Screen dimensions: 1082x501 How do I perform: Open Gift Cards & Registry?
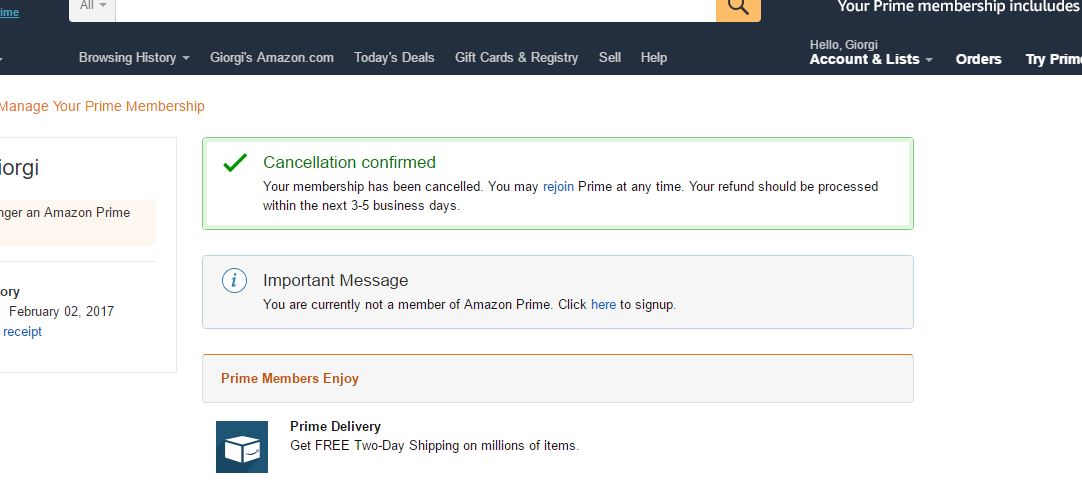point(516,58)
